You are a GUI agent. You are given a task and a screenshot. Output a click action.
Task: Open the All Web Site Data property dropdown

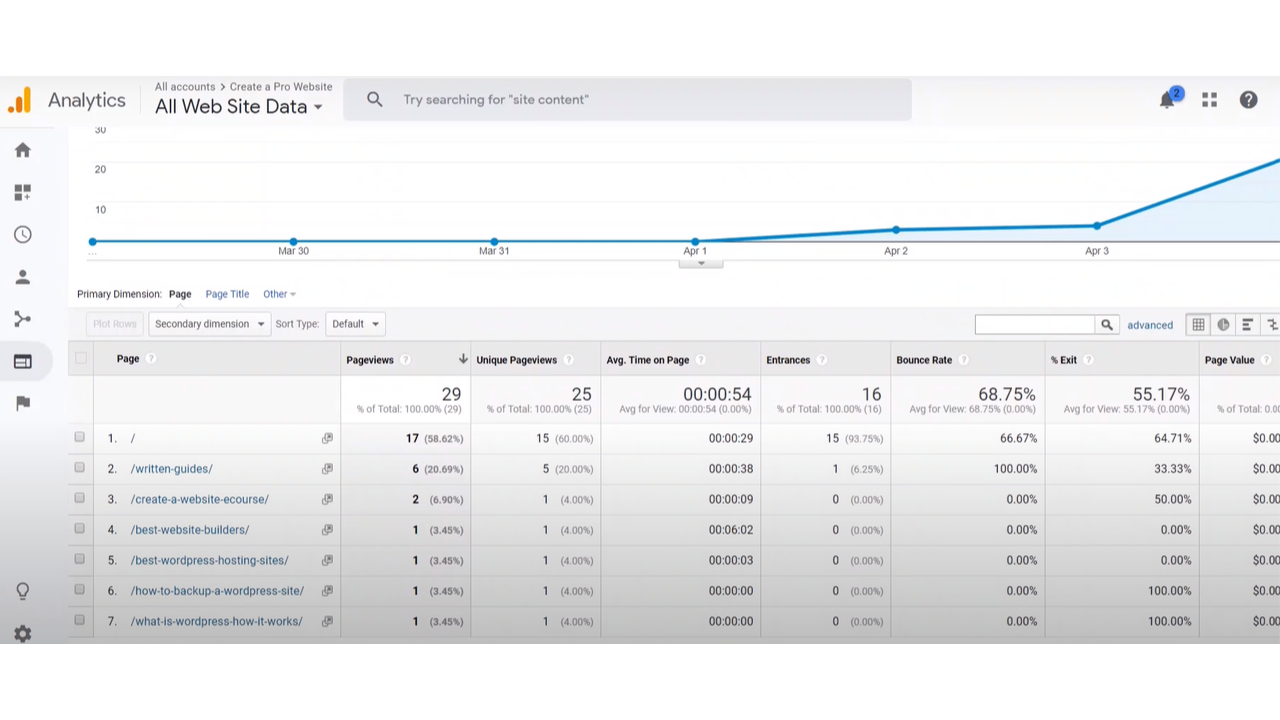click(239, 107)
